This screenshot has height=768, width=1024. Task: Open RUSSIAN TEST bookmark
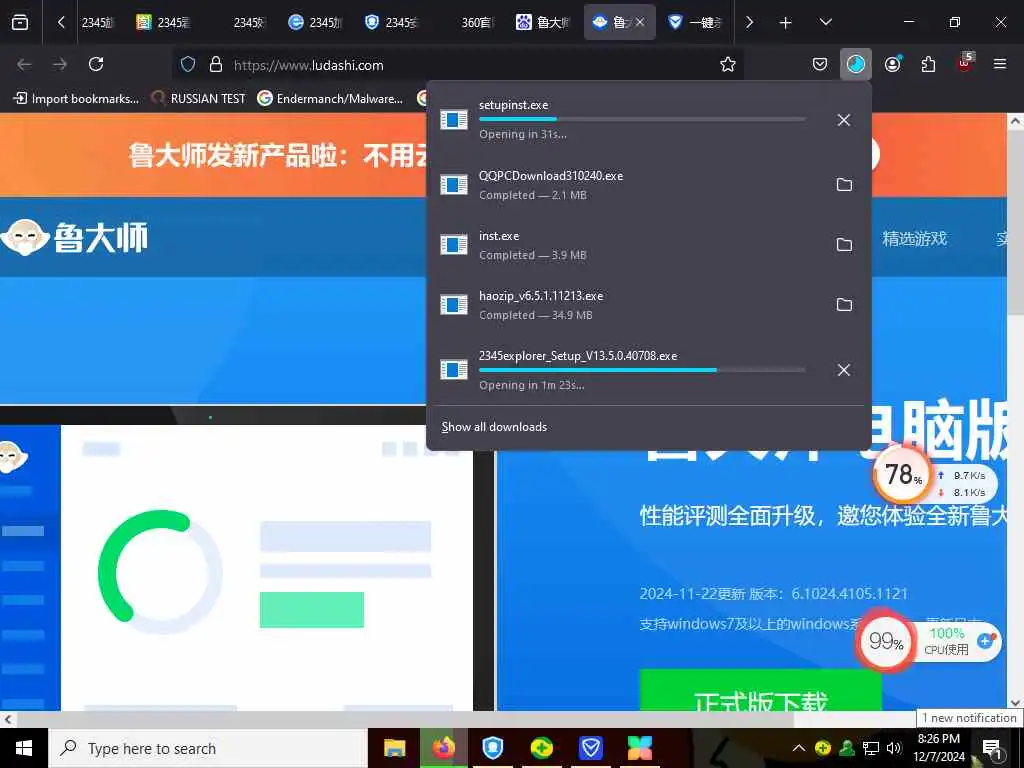[x=198, y=99]
